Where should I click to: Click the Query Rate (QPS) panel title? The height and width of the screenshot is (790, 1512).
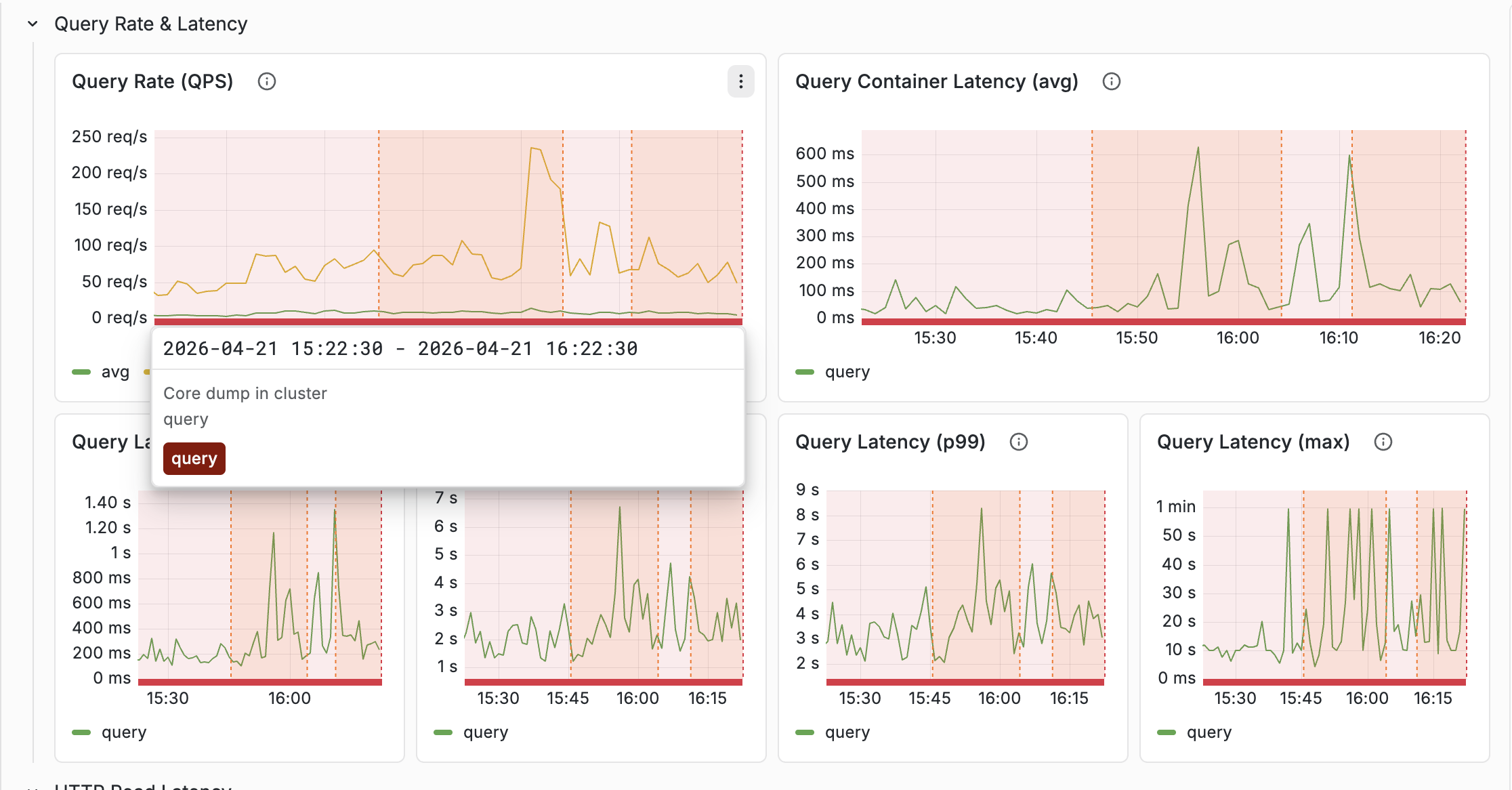(152, 81)
